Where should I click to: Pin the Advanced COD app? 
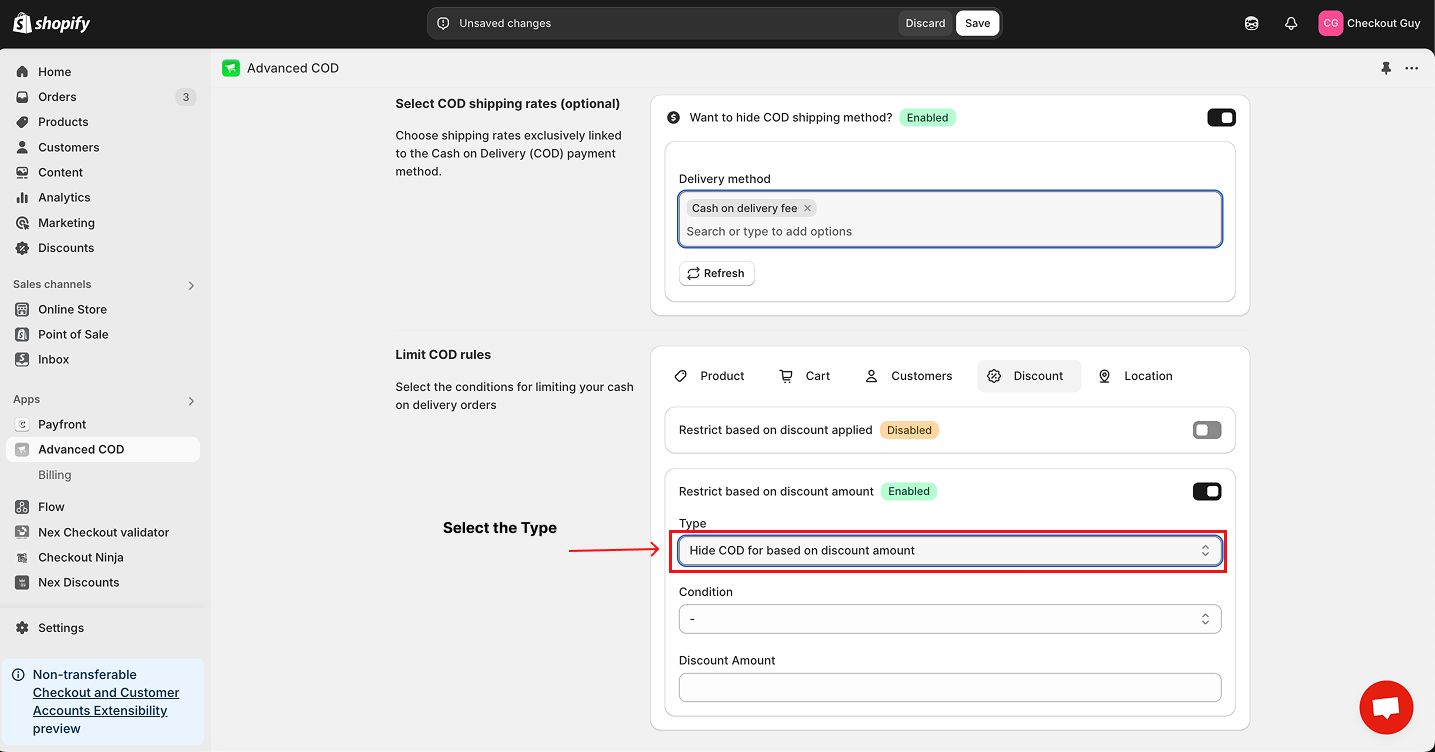[x=1386, y=68]
